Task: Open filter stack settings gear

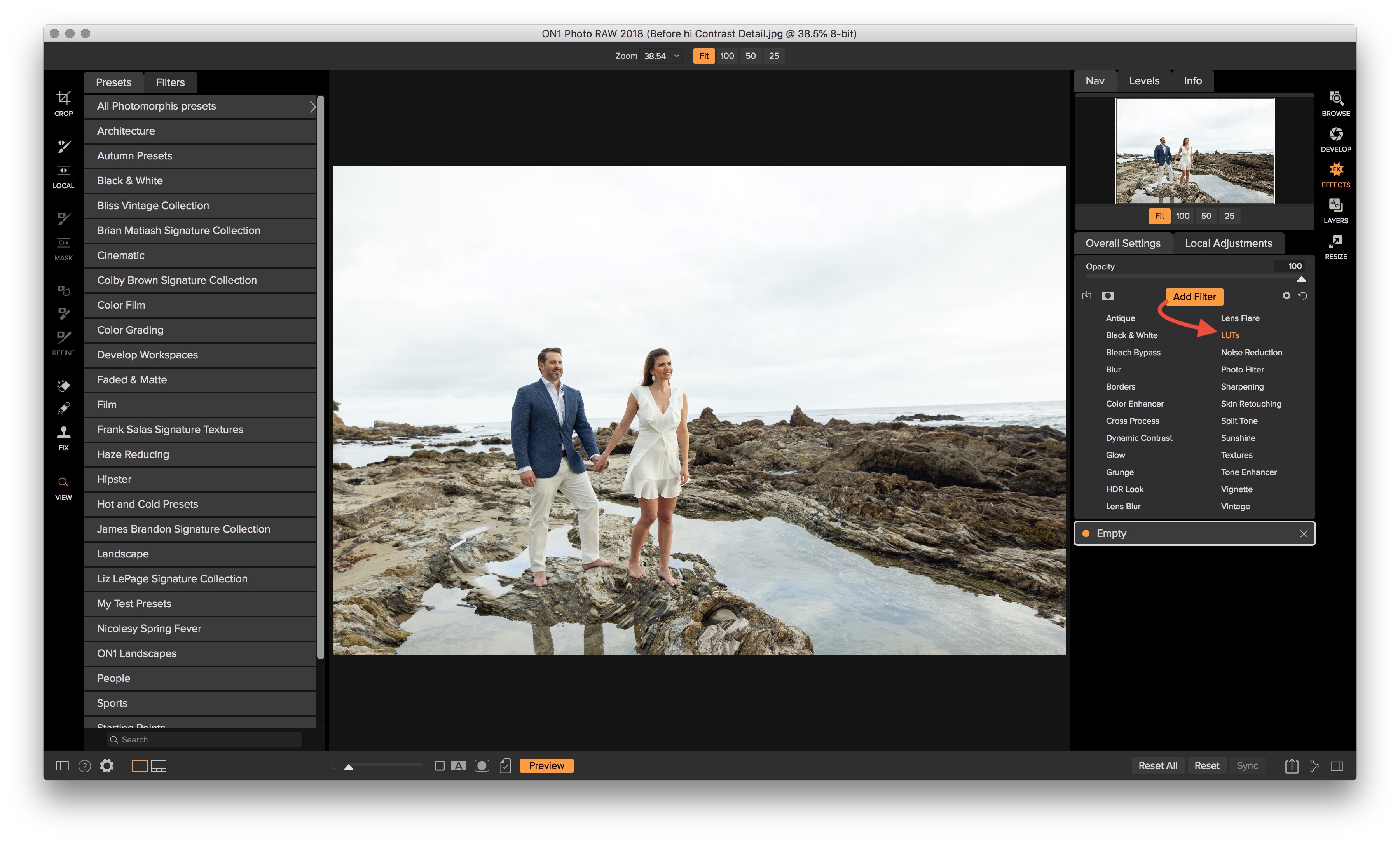Action: pyautogui.click(x=1286, y=295)
